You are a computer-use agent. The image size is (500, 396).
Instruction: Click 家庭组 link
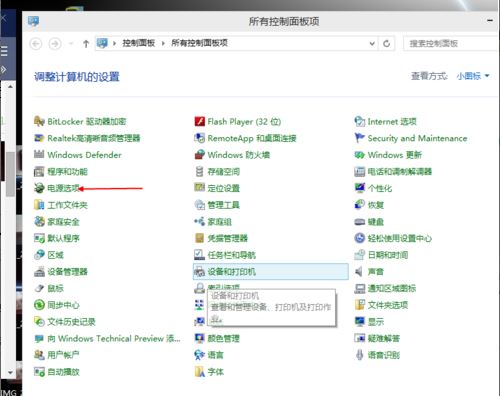click(219, 222)
